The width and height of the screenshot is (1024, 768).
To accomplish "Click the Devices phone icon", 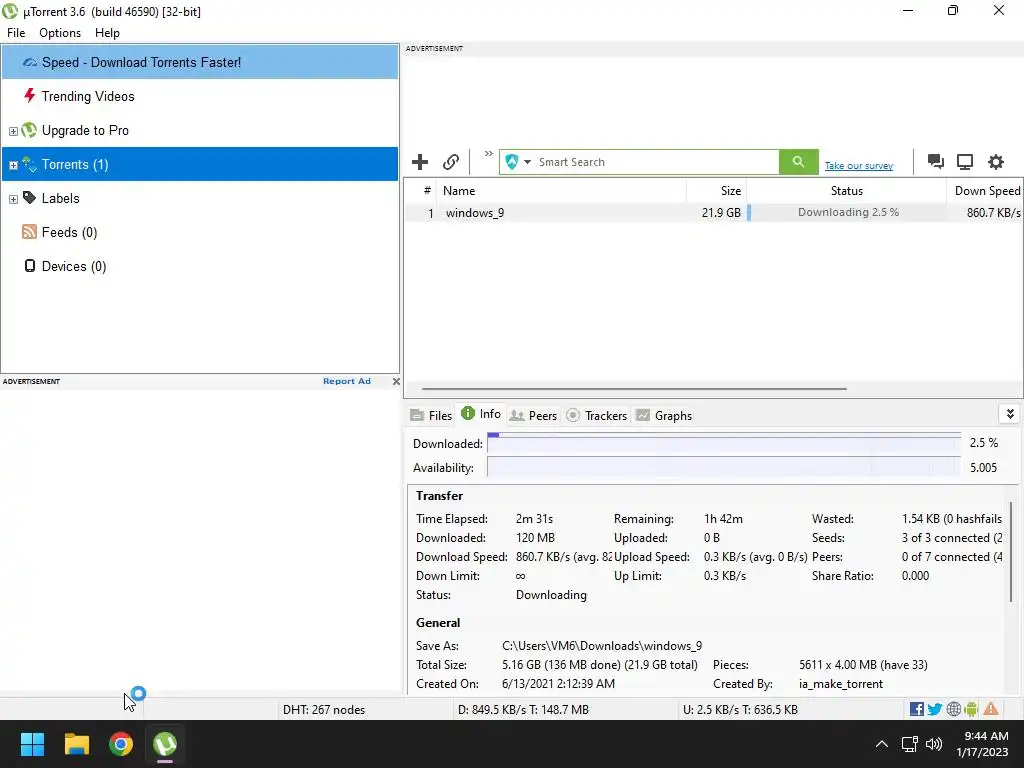I will click(x=29, y=266).
